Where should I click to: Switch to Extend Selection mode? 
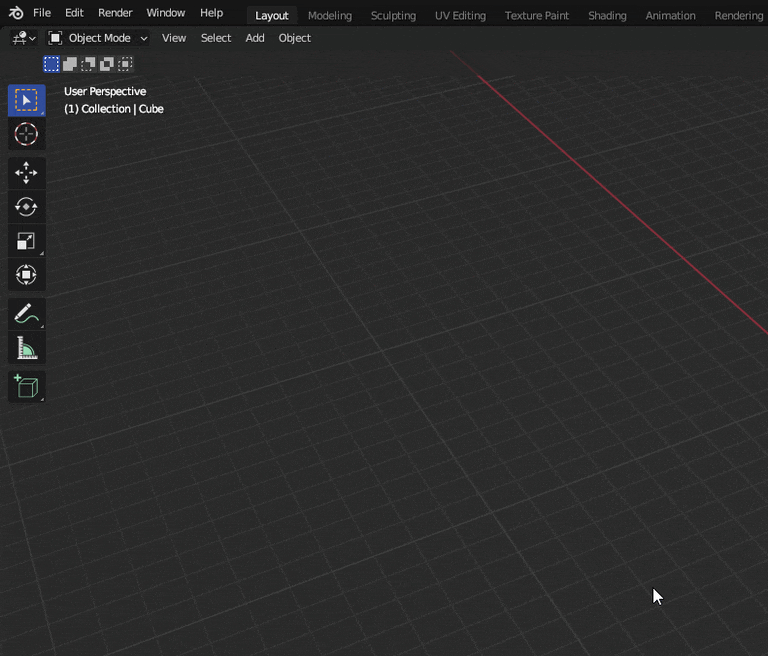coord(70,64)
